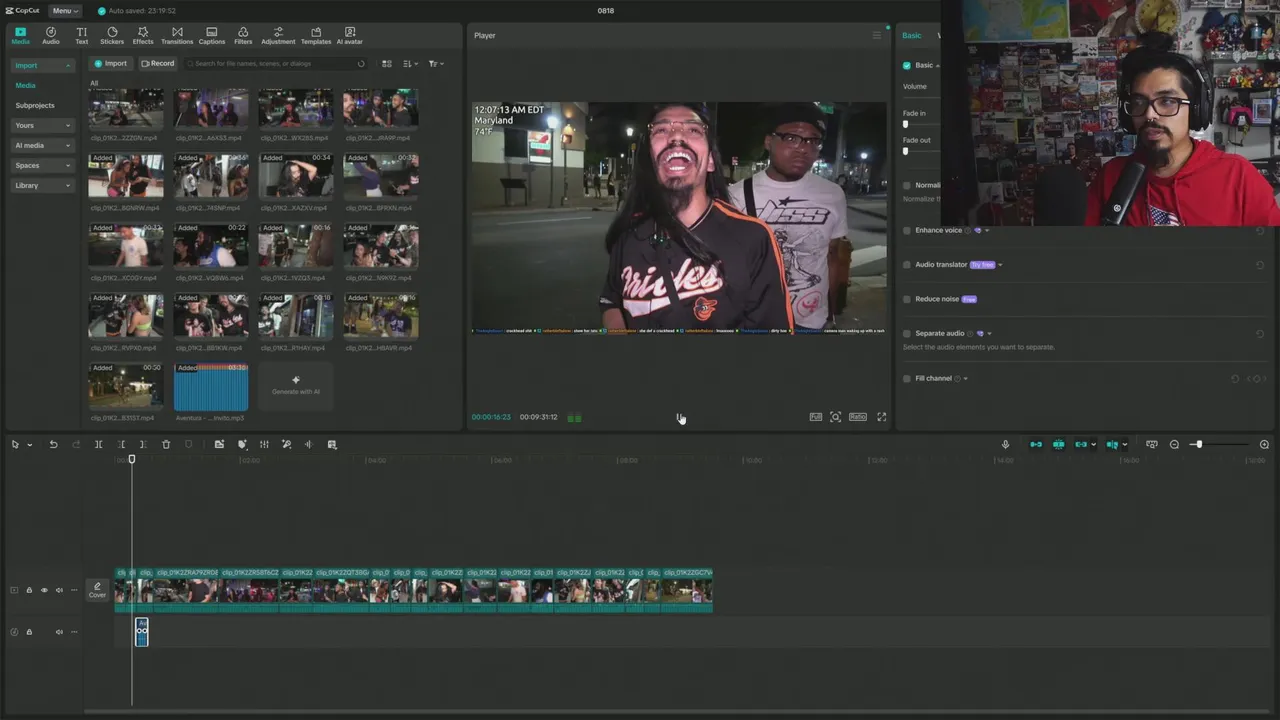
Task: Open the Stickers tab
Action: (112, 36)
